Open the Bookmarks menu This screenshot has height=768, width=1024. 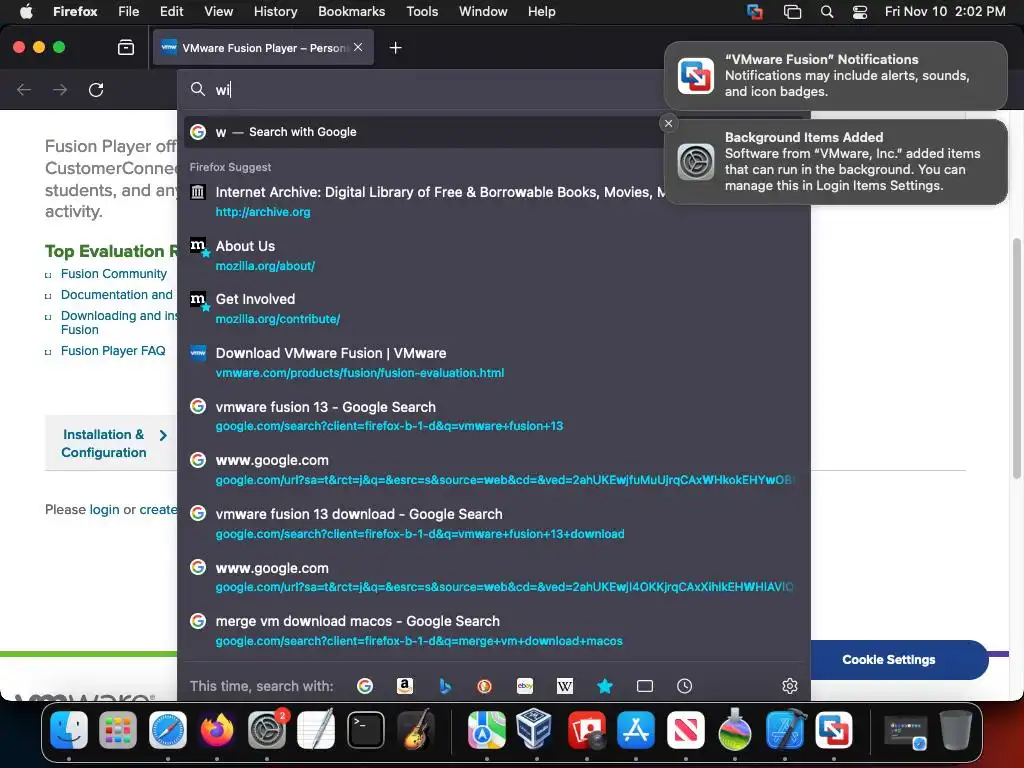351,11
